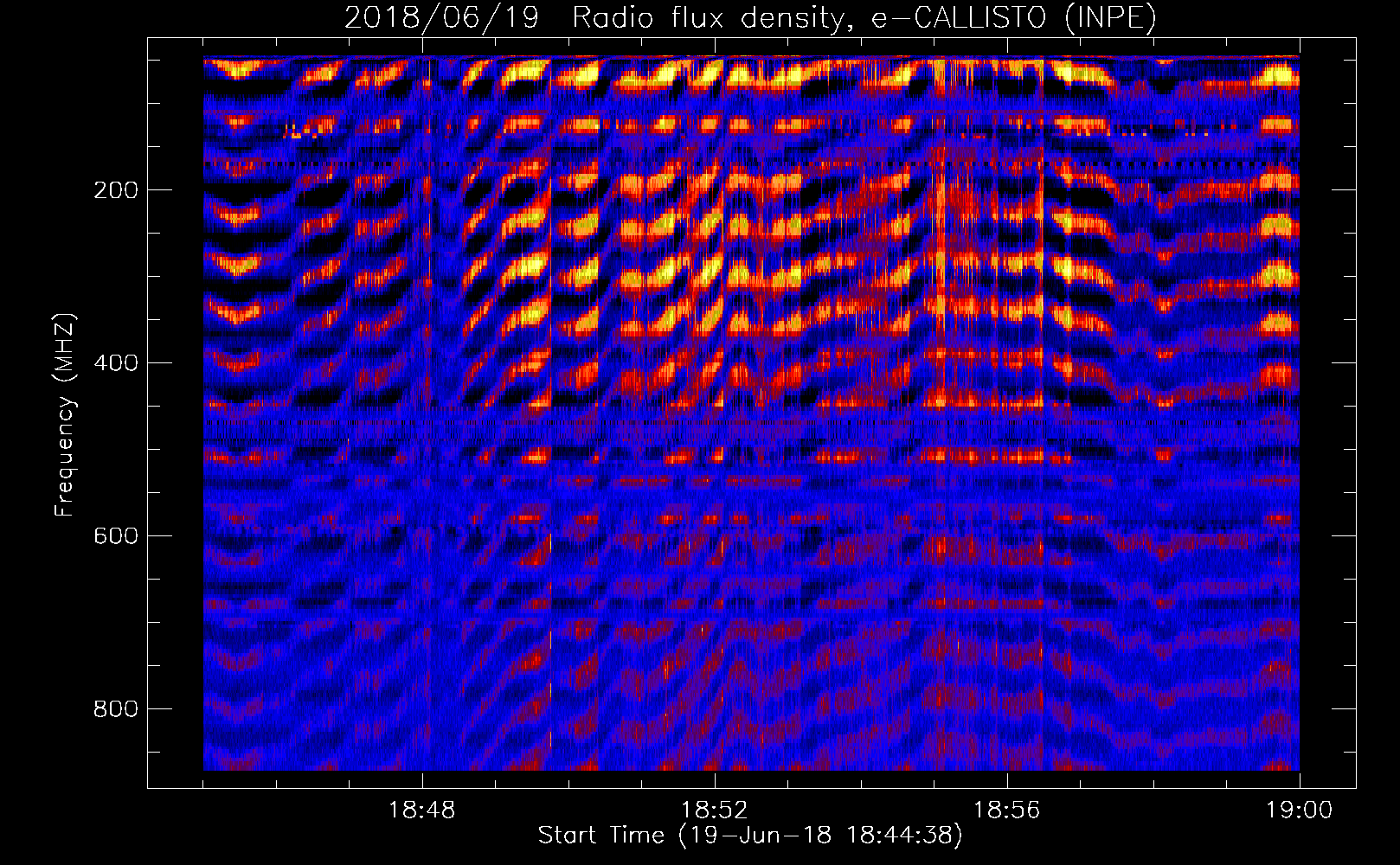Viewport: 1400px width, 865px height.
Task: Click the '400' frequency tick label
Action: pyautogui.click(x=115, y=363)
